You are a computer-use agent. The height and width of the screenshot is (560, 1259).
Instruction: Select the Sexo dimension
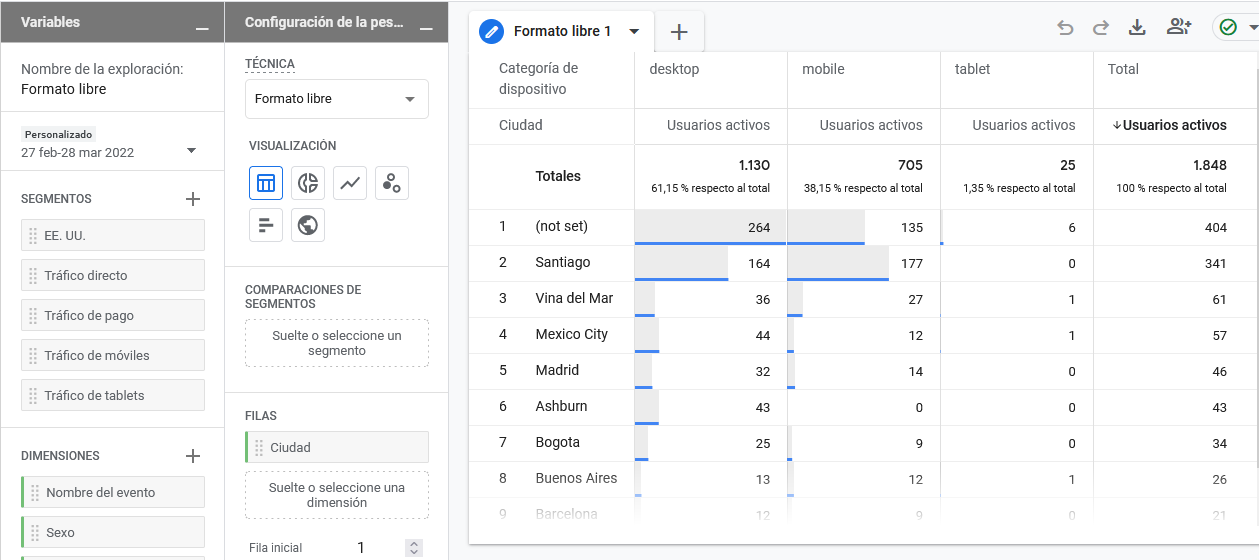(x=113, y=532)
